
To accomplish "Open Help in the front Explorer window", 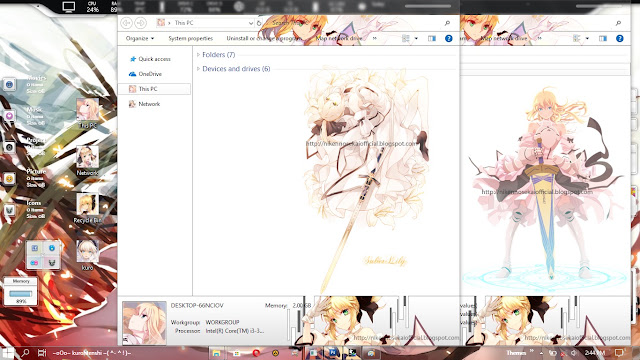I will [x=449, y=38].
